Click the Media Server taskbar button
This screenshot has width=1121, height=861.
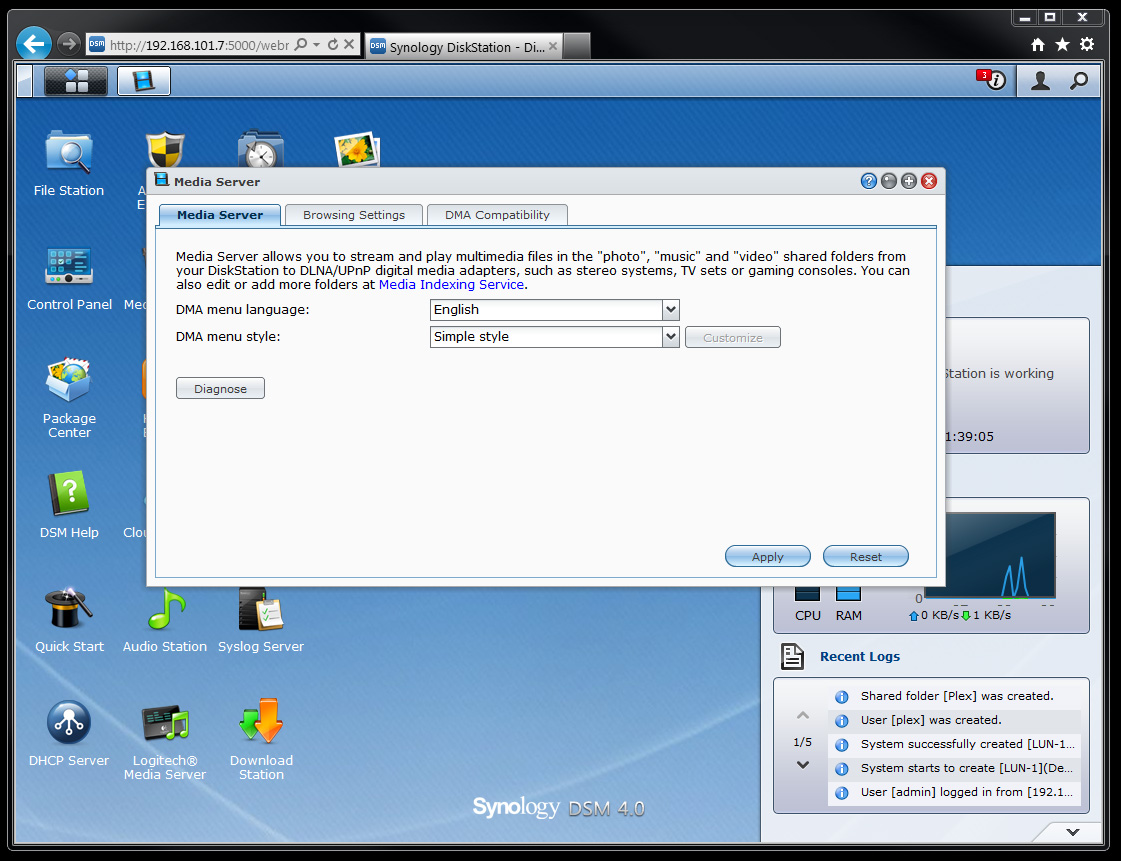(144, 81)
